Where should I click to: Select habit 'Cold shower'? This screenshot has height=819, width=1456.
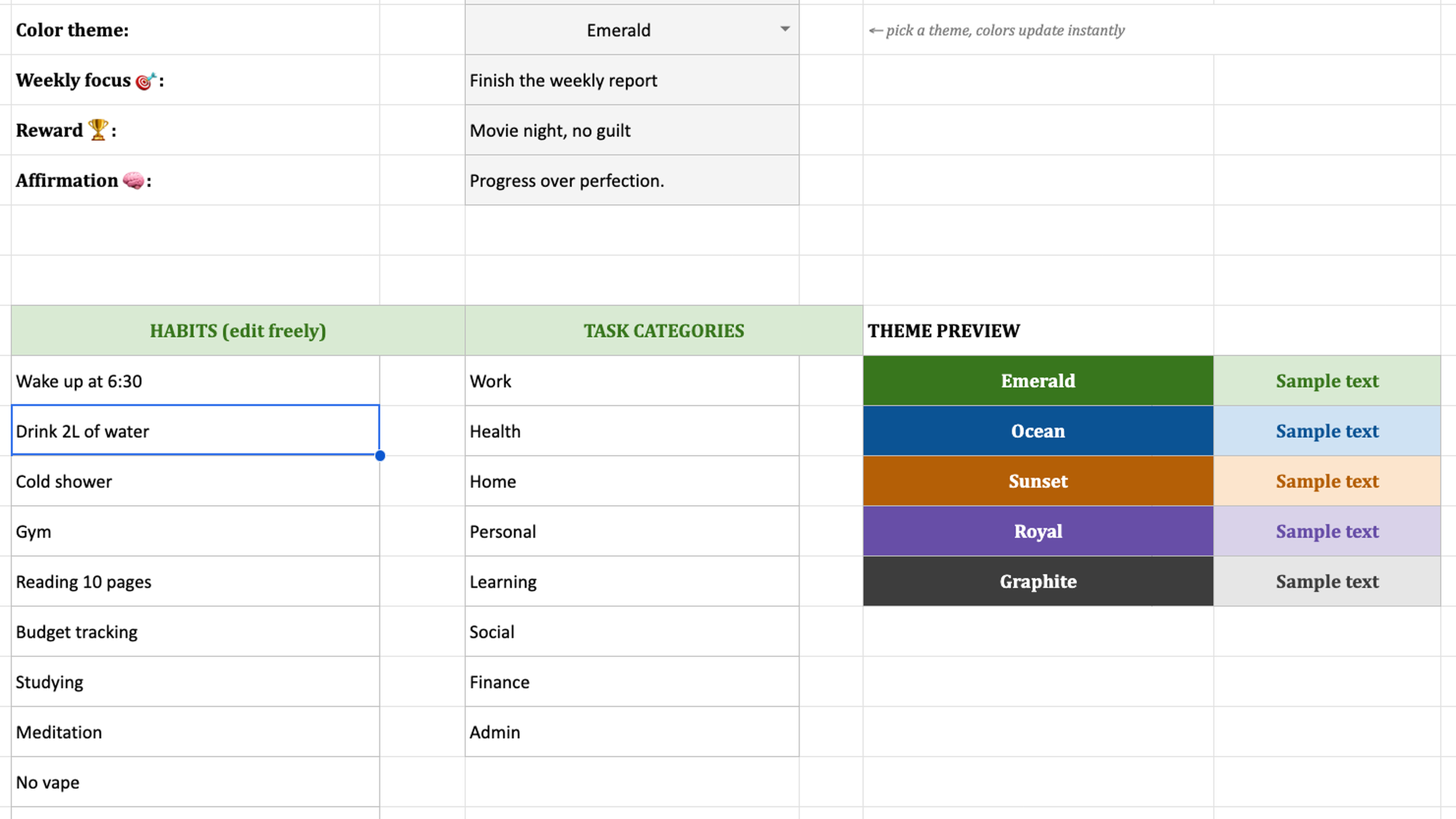[x=195, y=481]
